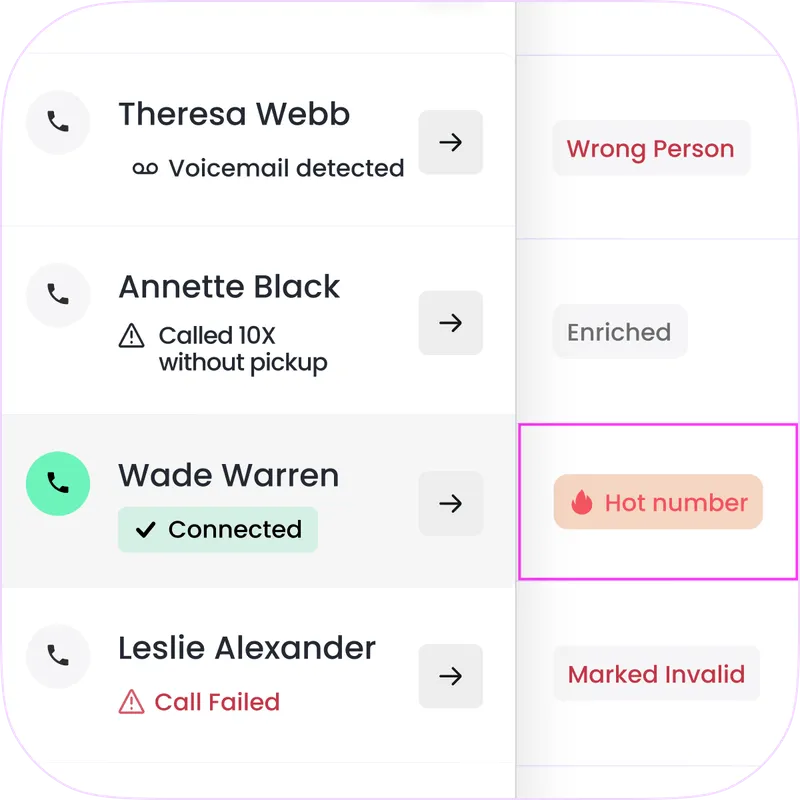Open details for Annette Black with arrow button
800x800 pixels.
pos(451,323)
